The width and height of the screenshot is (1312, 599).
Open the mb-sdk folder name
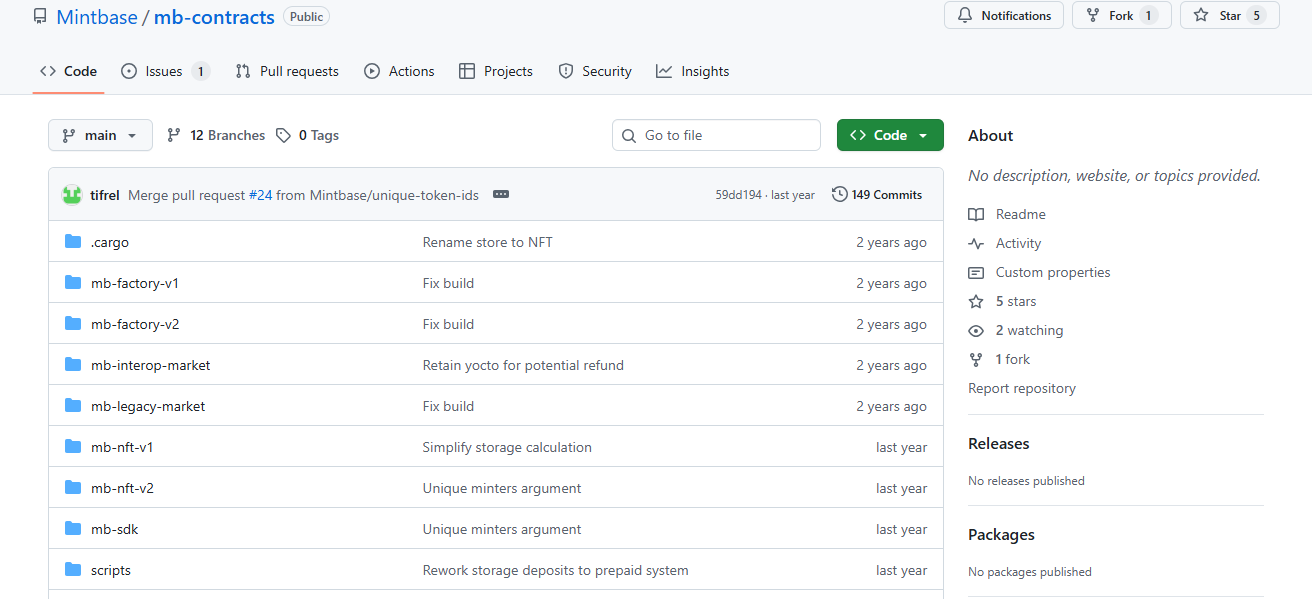tap(115, 529)
